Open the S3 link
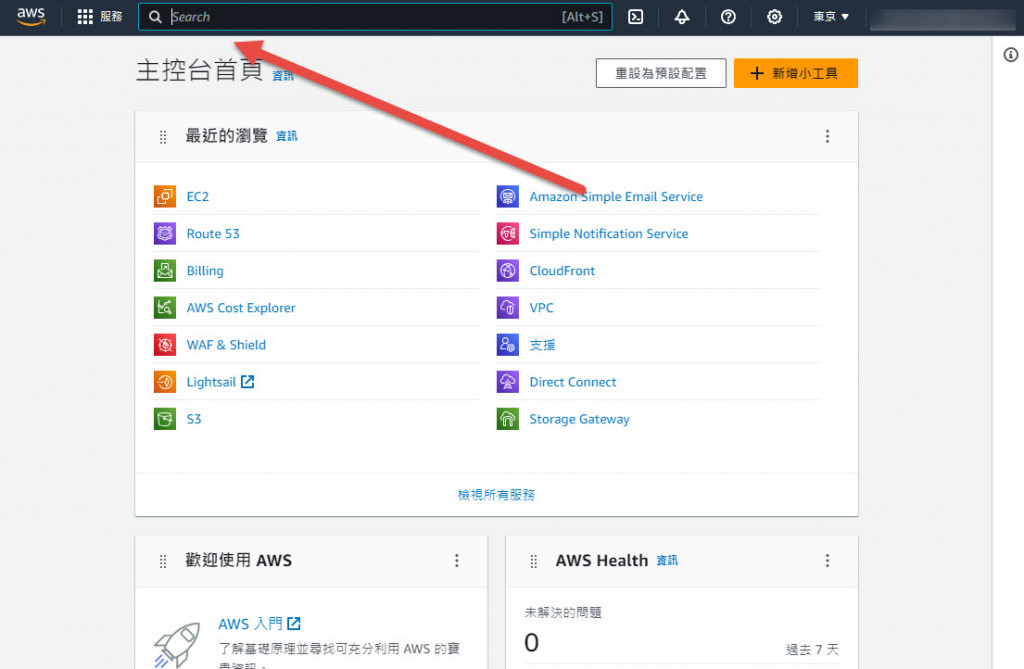This screenshot has height=669, width=1024. (x=194, y=419)
